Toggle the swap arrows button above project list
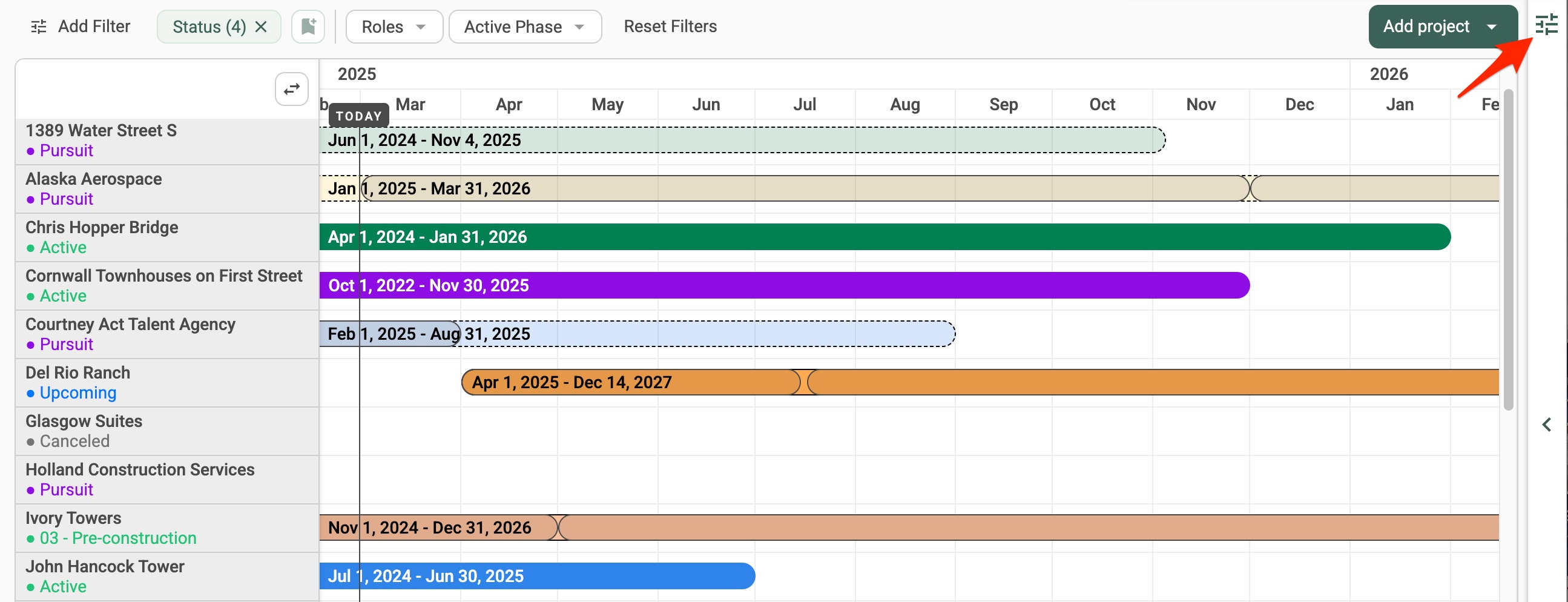Image resolution: width=1568 pixels, height=602 pixels. (292, 89)
